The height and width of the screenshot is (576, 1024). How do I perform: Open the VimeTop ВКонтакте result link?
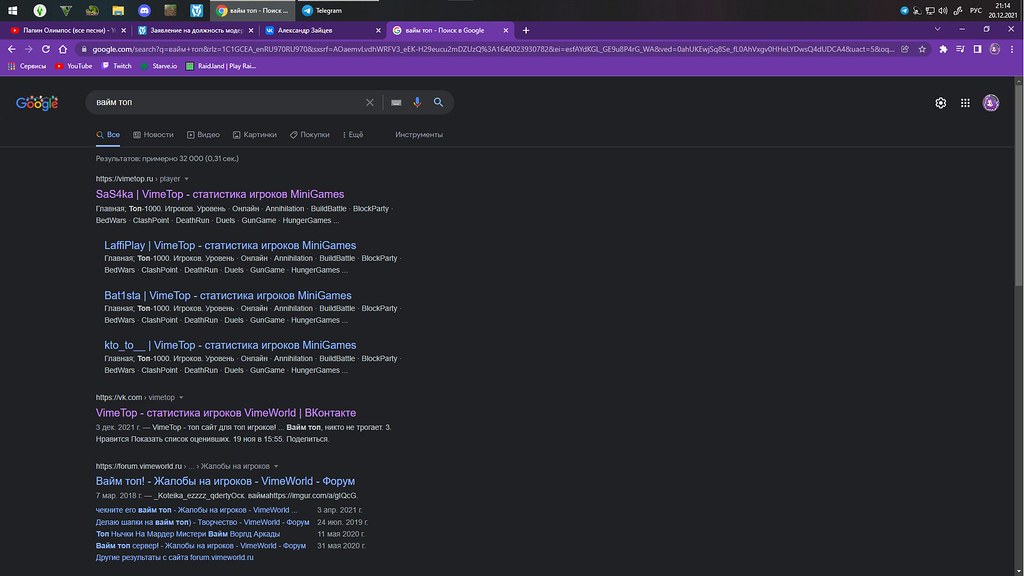click(x=225, y=413)
